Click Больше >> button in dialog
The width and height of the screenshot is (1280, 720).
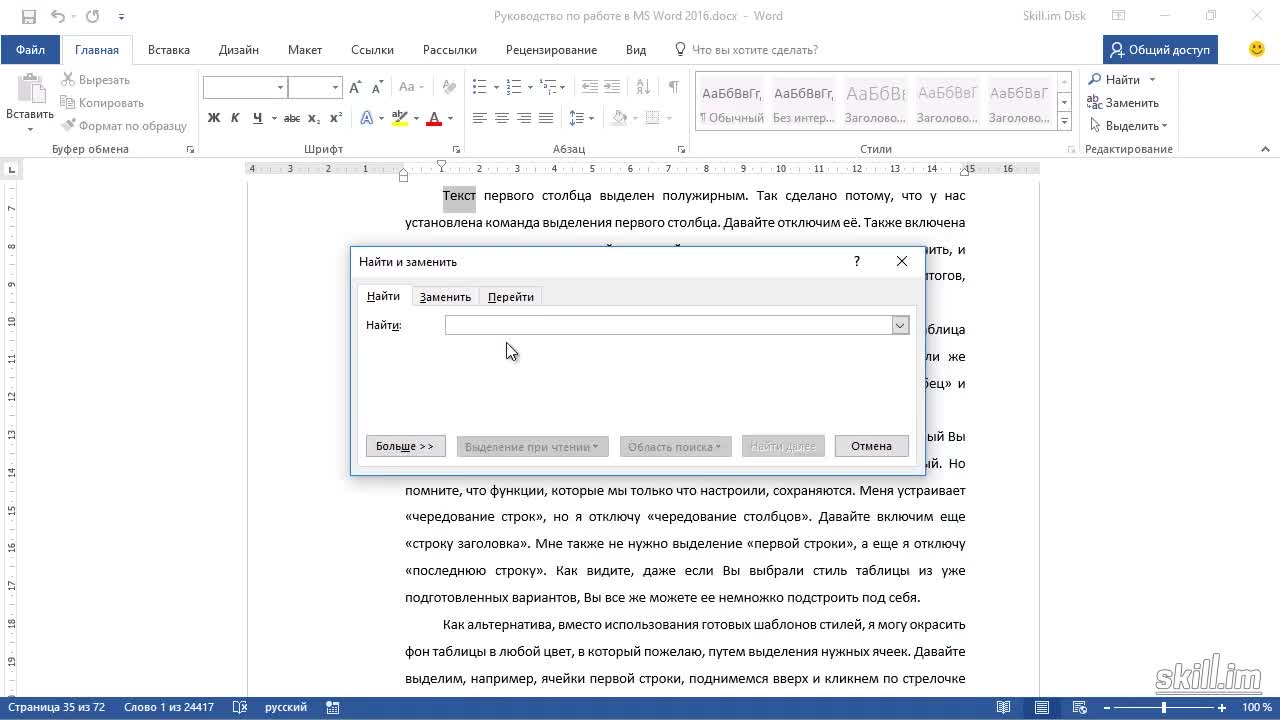point(405,446)
